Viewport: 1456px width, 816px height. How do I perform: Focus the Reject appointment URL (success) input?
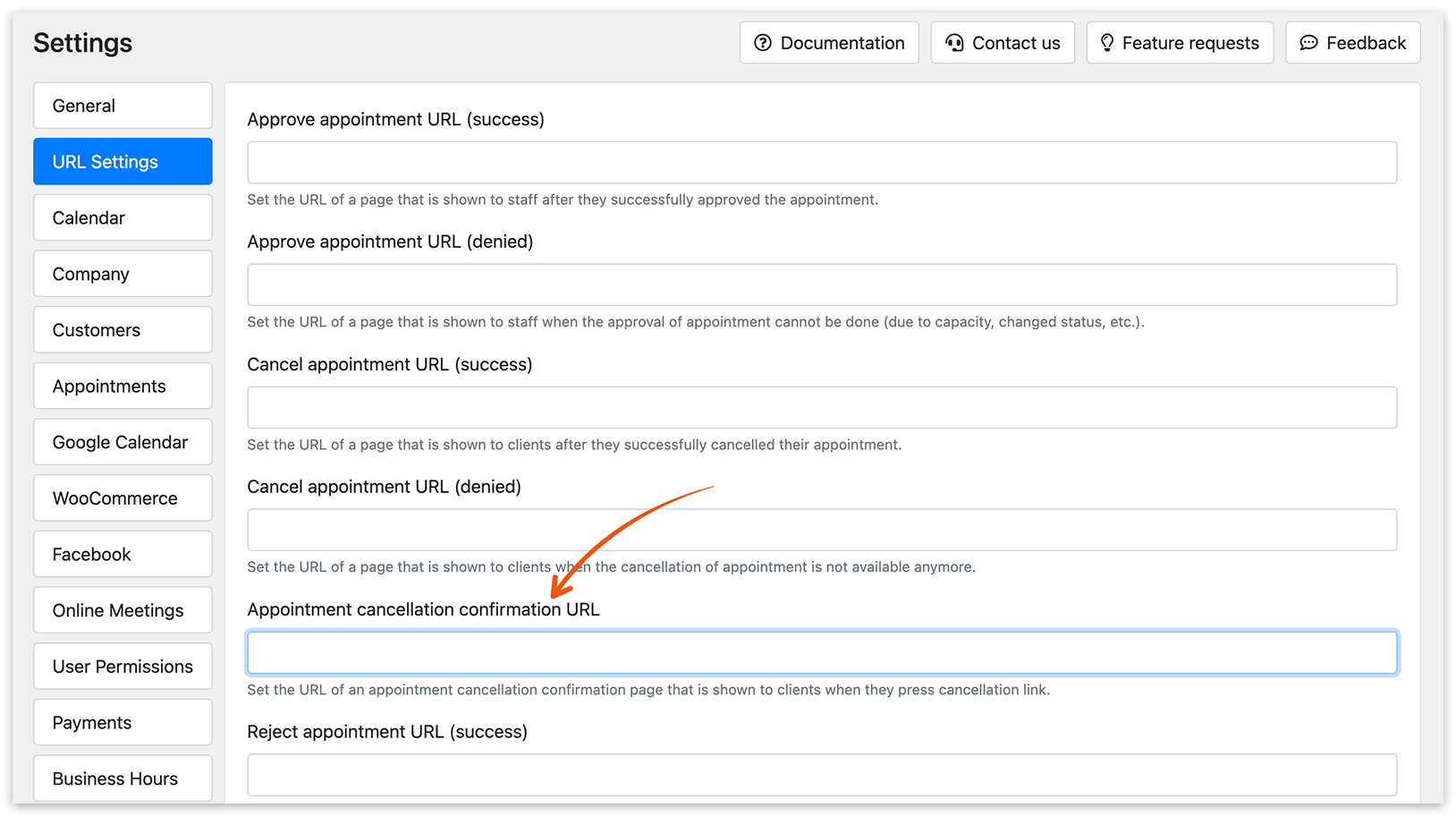point(821,775)
